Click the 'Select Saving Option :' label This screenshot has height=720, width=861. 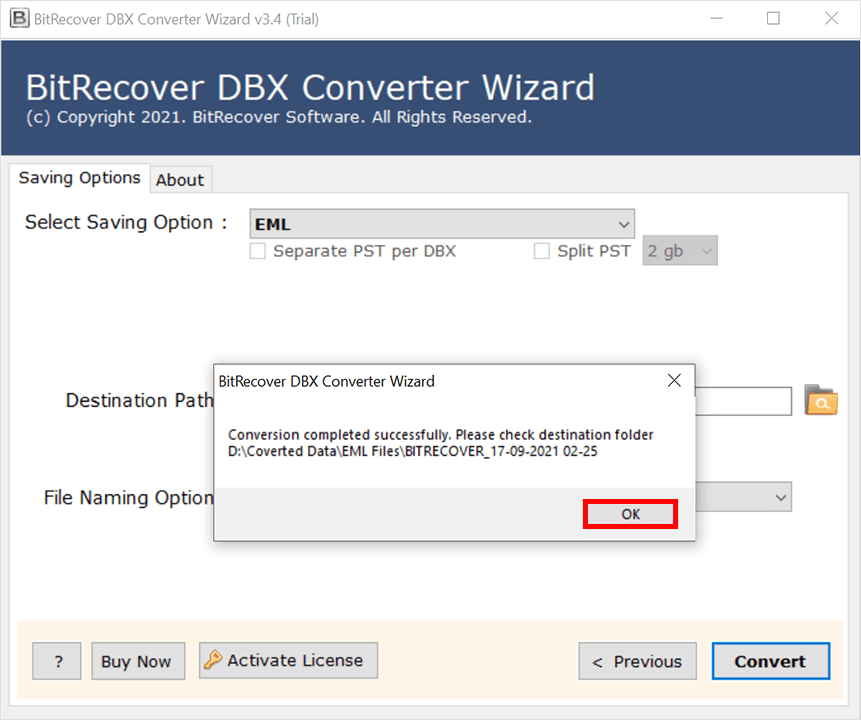126,222
